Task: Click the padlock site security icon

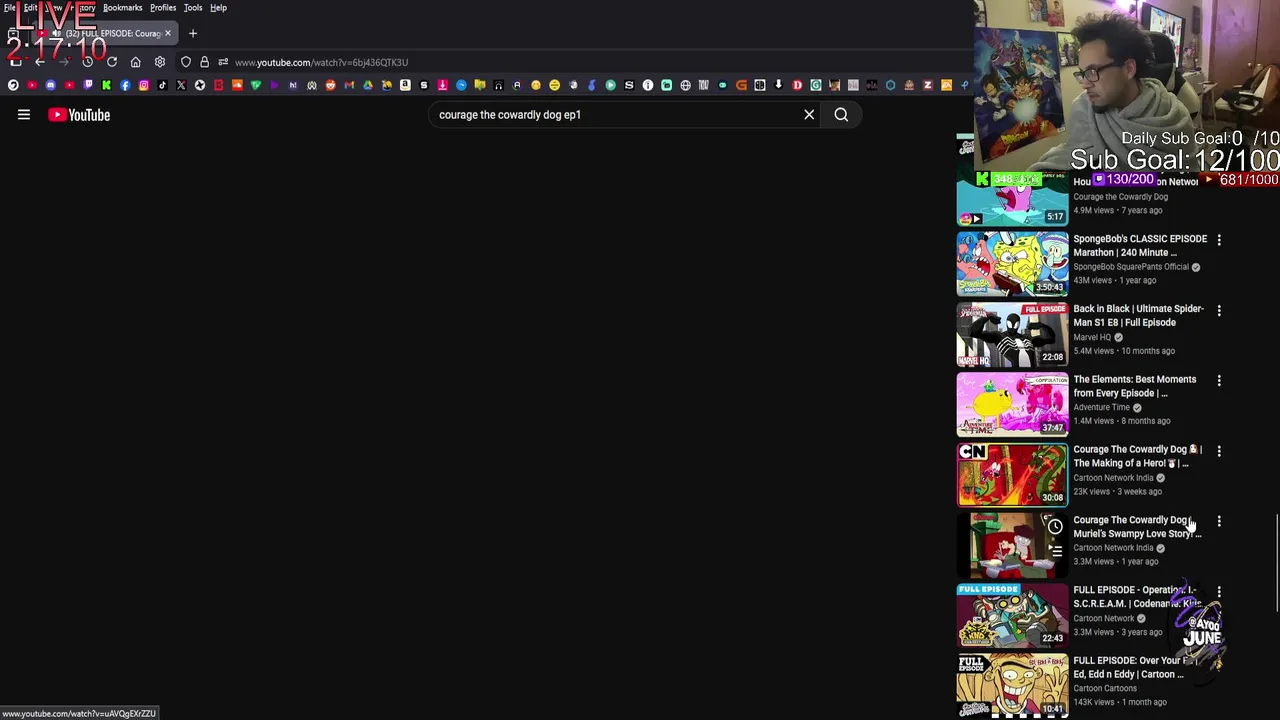Action: click(204, 62)
